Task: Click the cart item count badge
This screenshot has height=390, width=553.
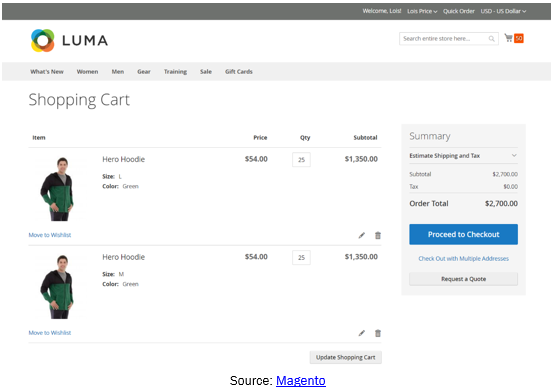Action: (519, 38)
